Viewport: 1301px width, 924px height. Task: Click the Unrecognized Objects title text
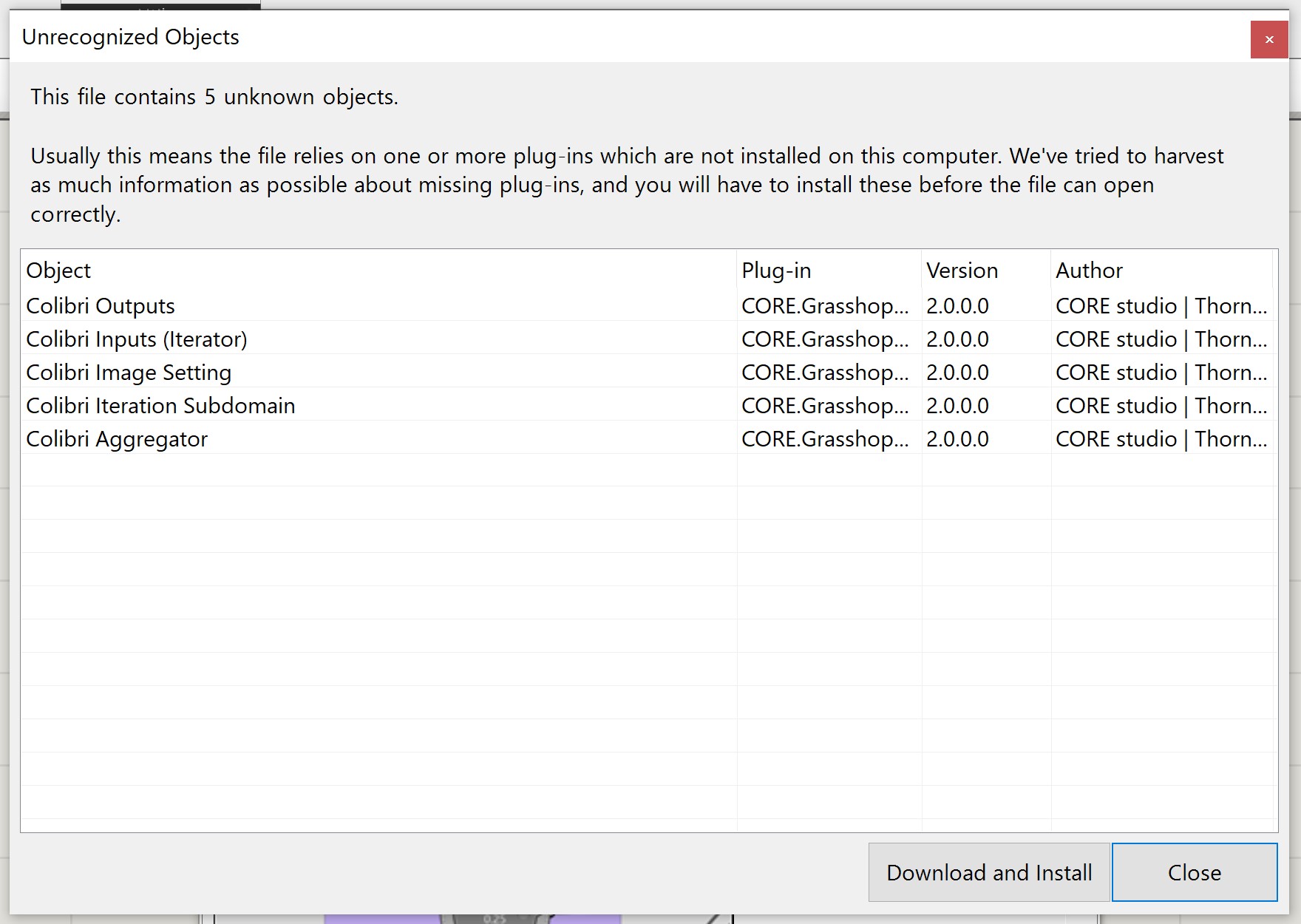pos(132,37)
